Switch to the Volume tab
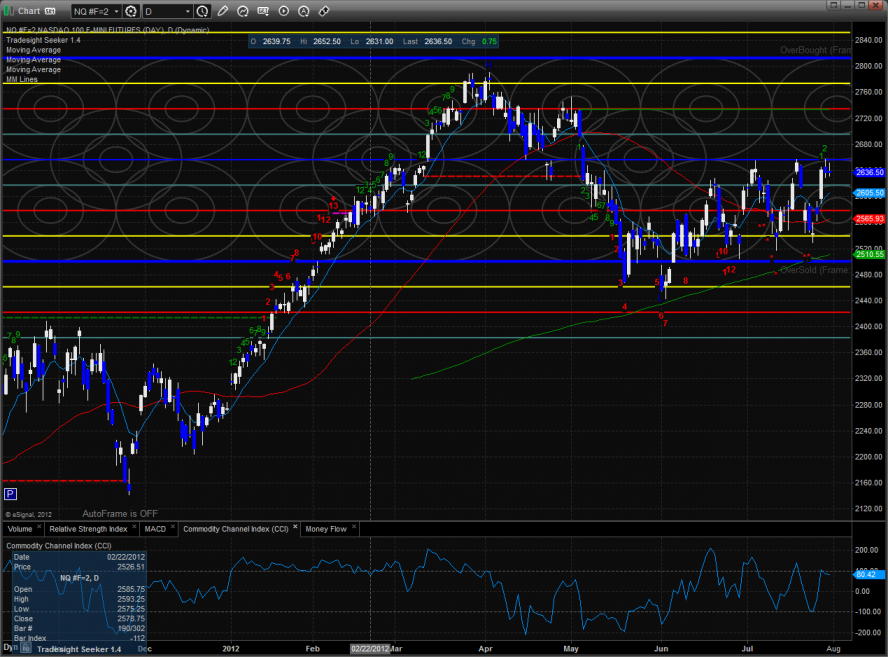This screenshot has width=888, height=657. [x=20, y=528]
